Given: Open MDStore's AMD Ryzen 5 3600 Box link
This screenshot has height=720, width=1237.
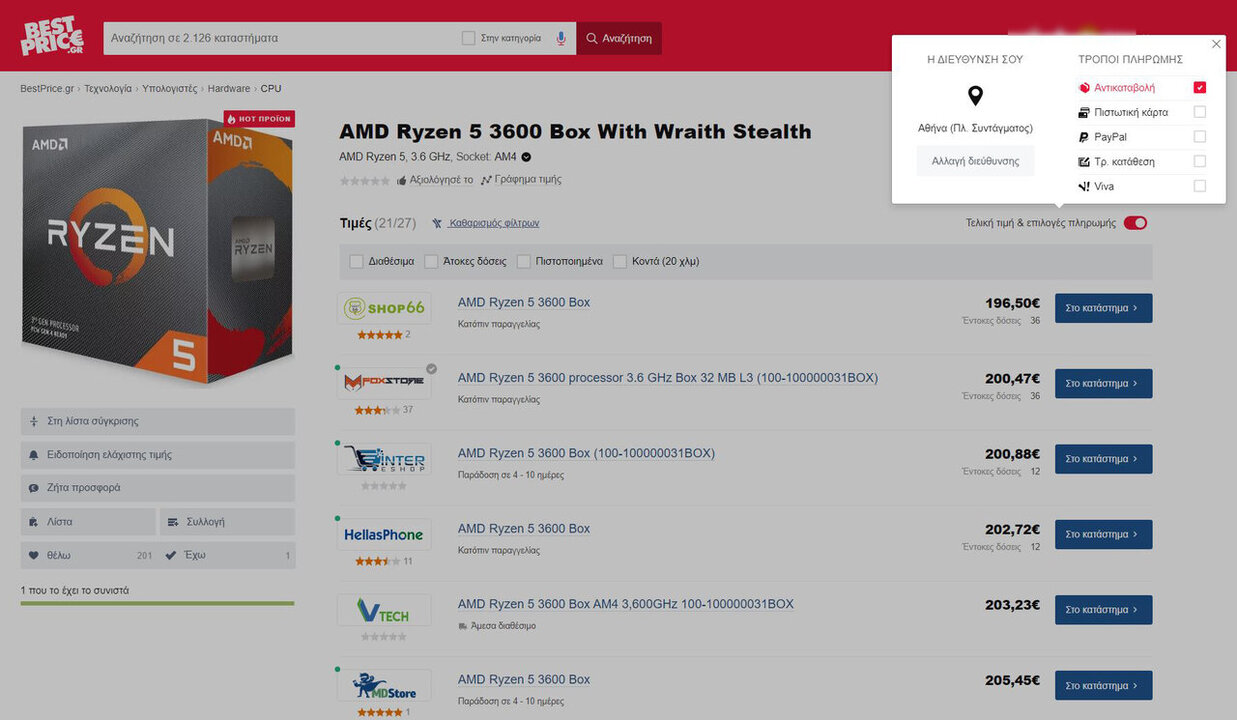Looking at the screenshot, I should tap(524, 680).
